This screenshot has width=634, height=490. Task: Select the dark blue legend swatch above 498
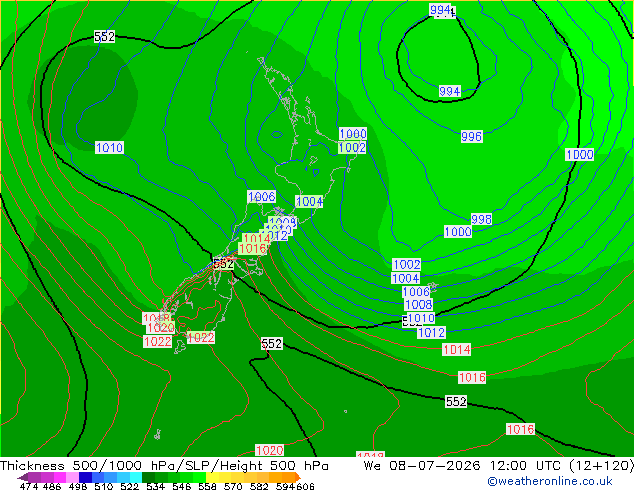[85, 477]
